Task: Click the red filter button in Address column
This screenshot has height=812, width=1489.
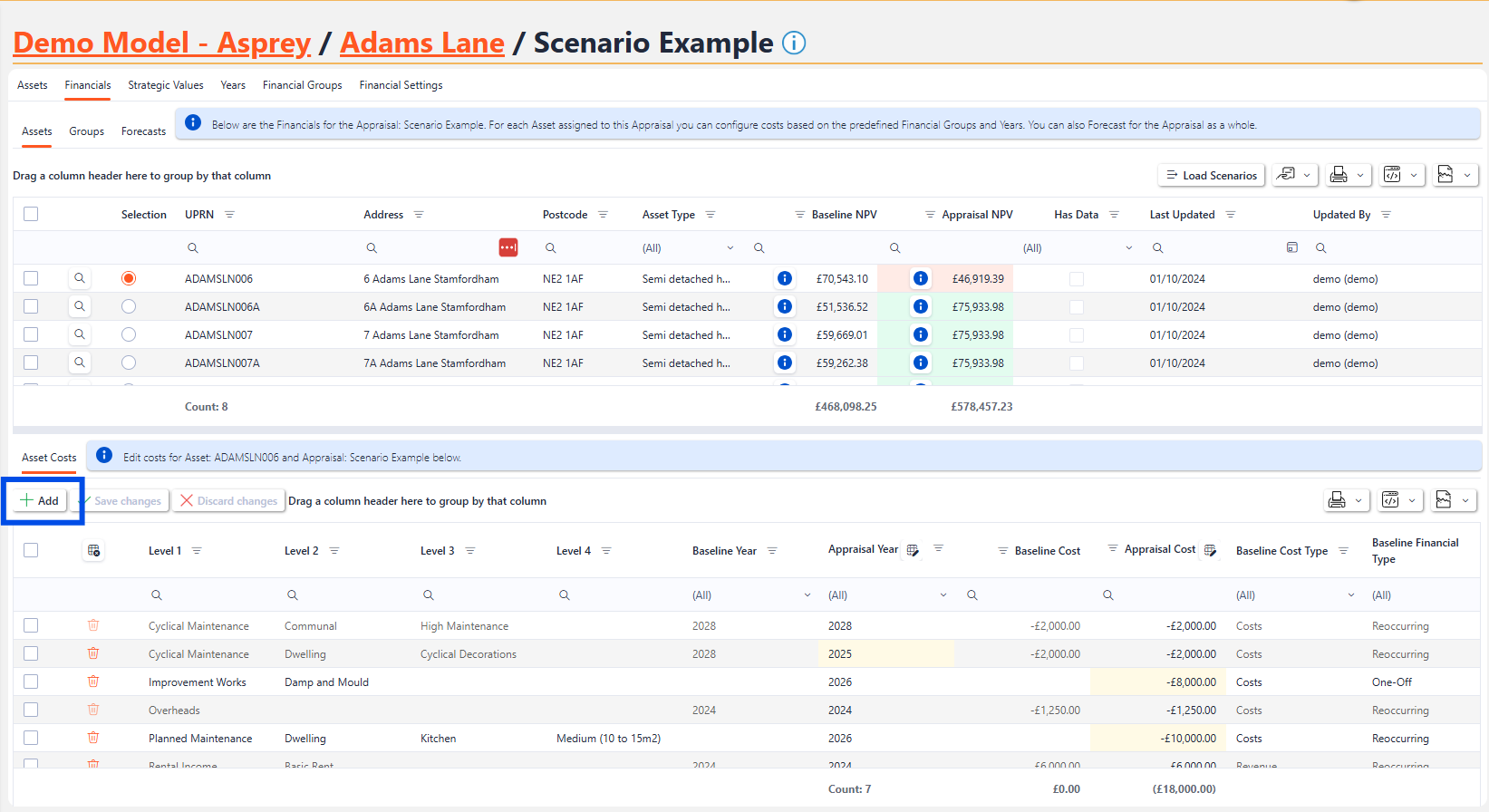Action: click(508, 247)
